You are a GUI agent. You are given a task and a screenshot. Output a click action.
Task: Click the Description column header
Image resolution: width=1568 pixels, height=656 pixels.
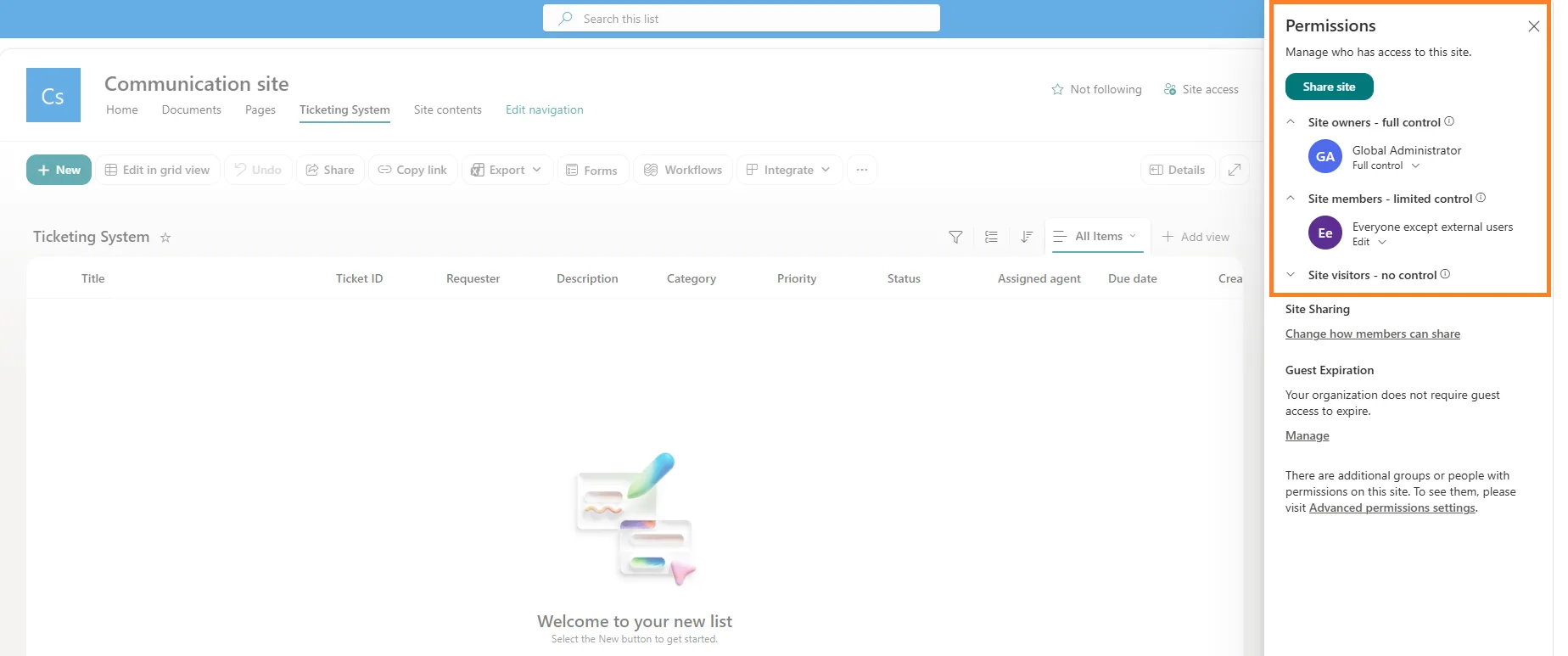click(587, 278)
